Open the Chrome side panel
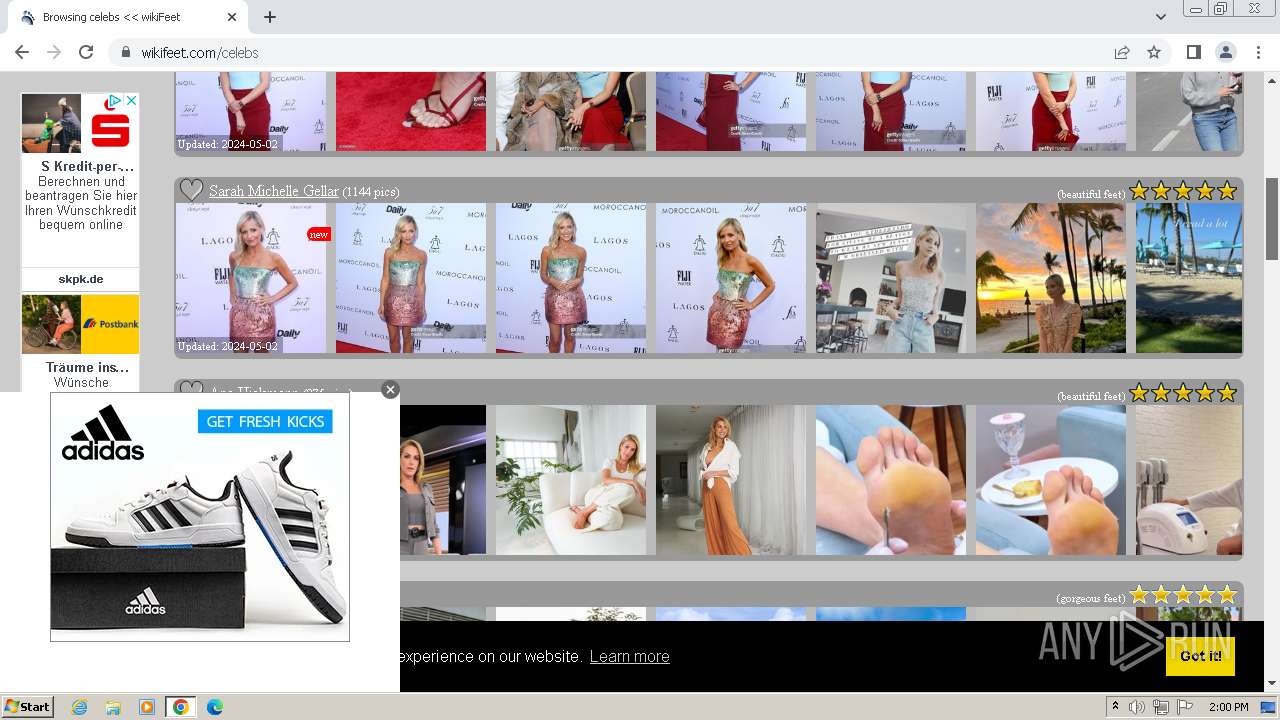The width and height of the screenshot is (1280, 720). point(1193,52)
